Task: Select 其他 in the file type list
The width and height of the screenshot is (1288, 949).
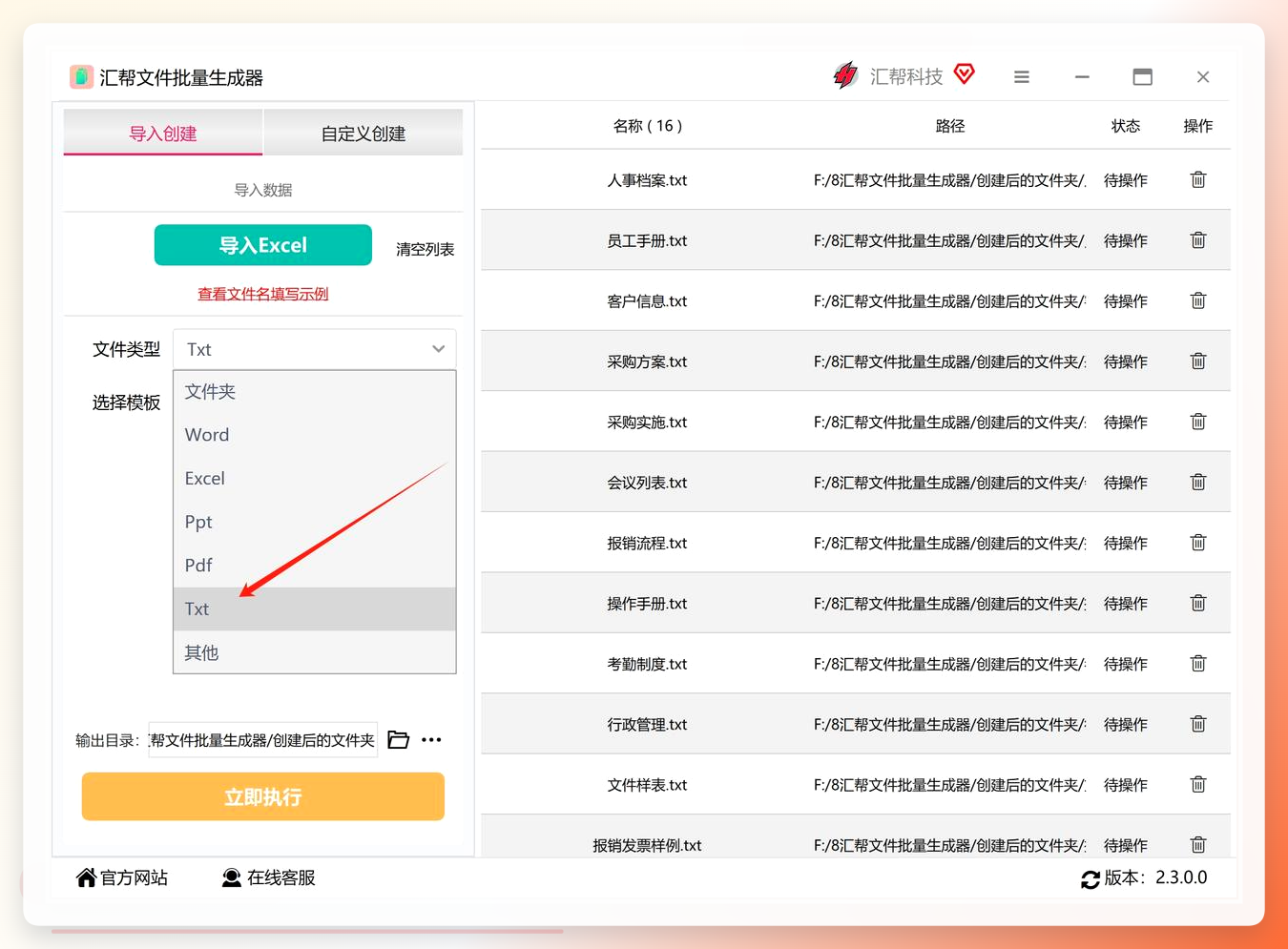Action: (315, 652)
